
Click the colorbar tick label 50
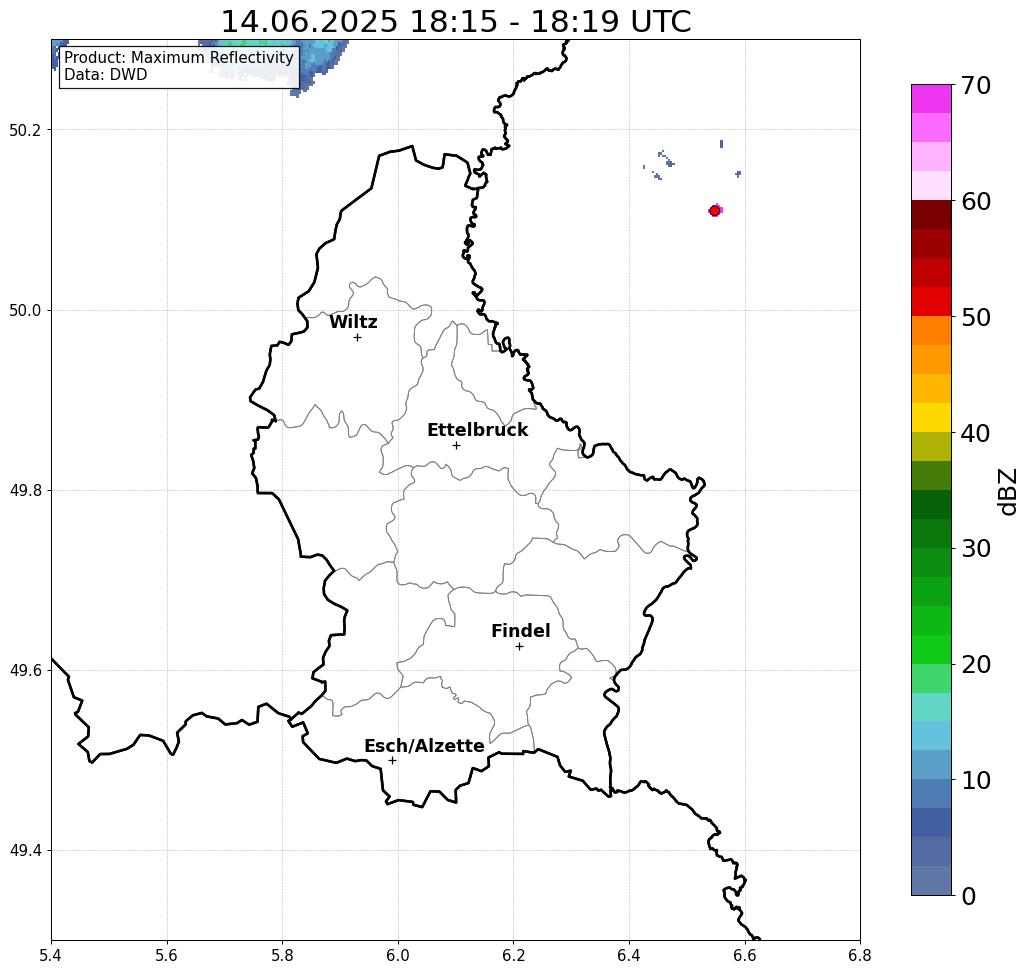(x=976, y=317)
